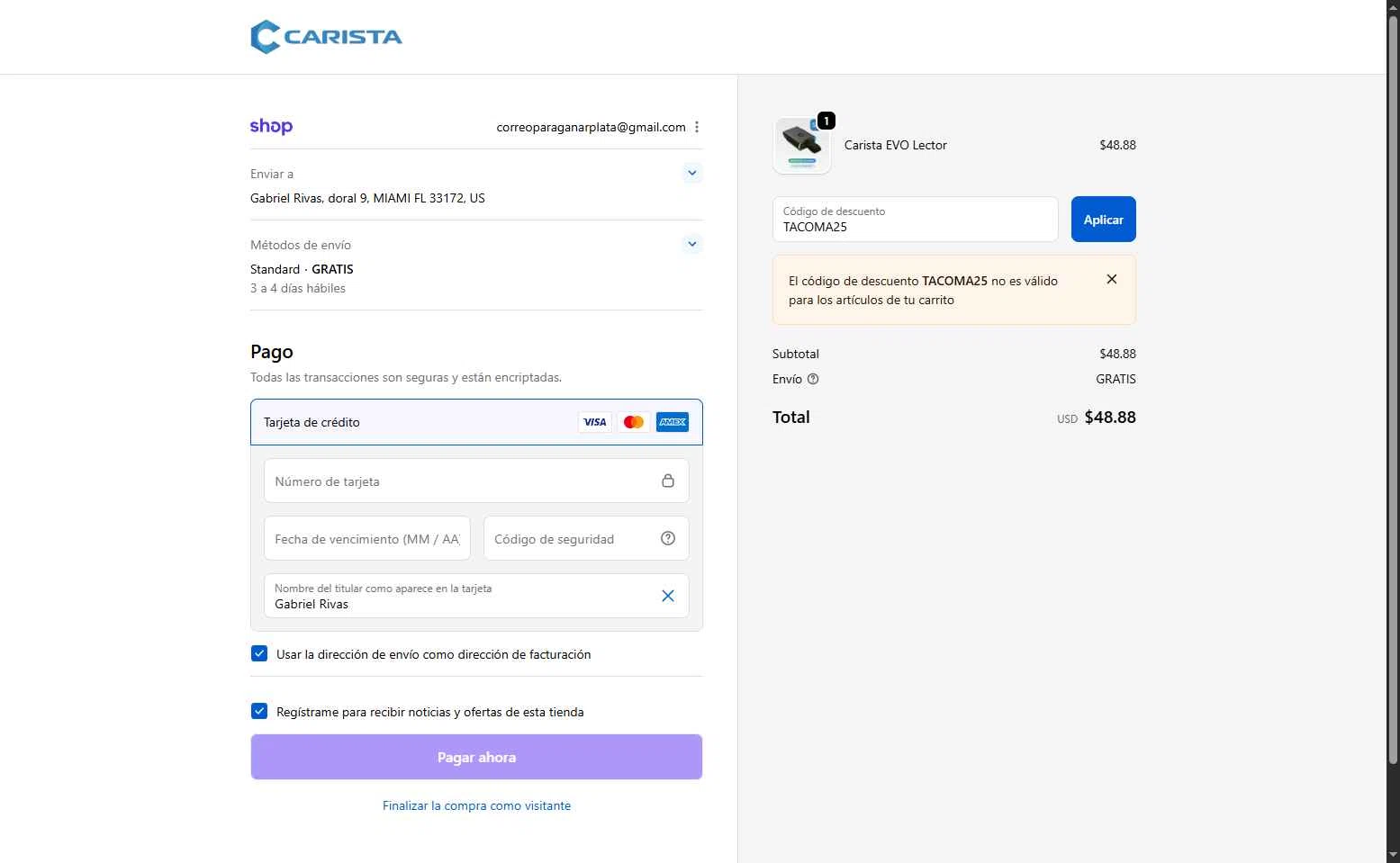The image size is (1400, 863).
Task: Click the Carista EVO Lector product thumbnail
Action: coord(801,145)
